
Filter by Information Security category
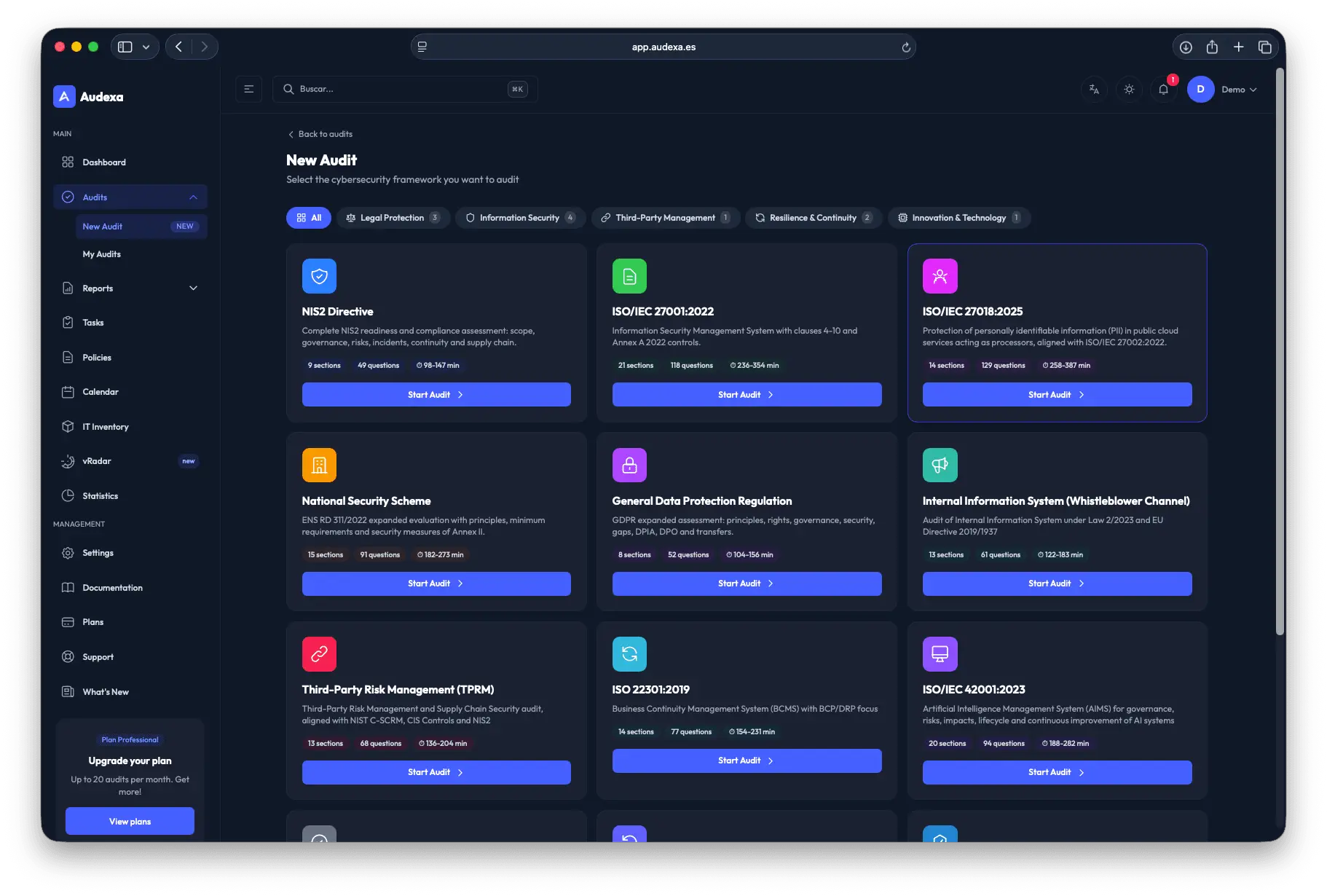click(x=520, y=218)
